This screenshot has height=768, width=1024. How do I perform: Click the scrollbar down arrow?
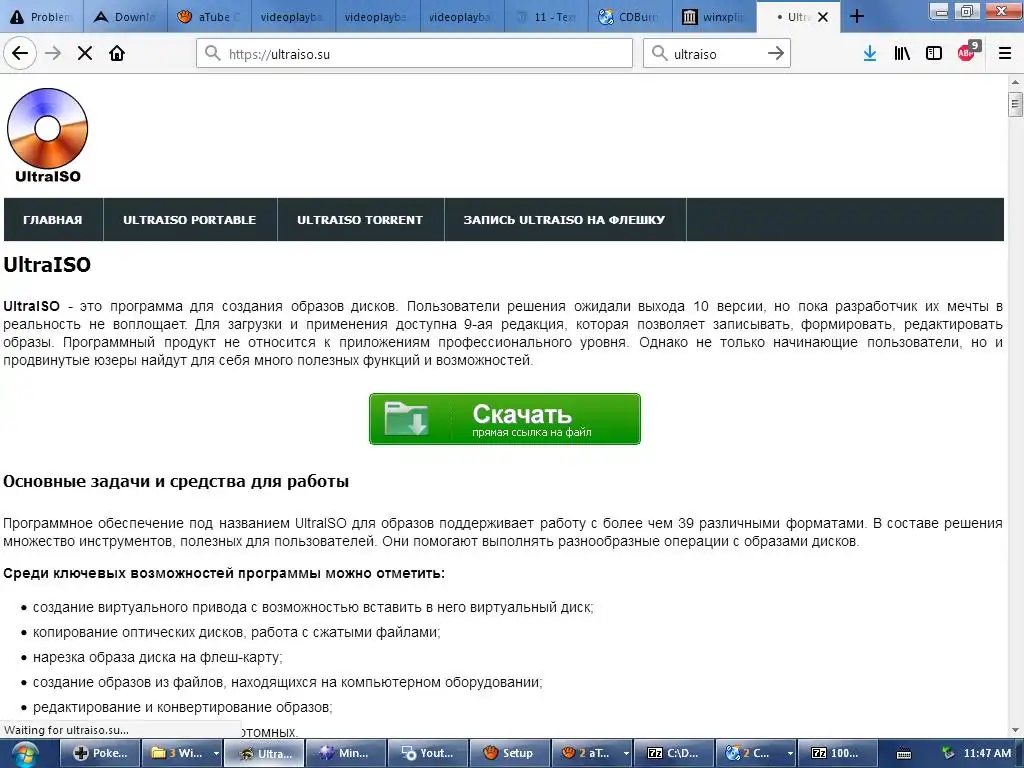[x=1015, y=730]
